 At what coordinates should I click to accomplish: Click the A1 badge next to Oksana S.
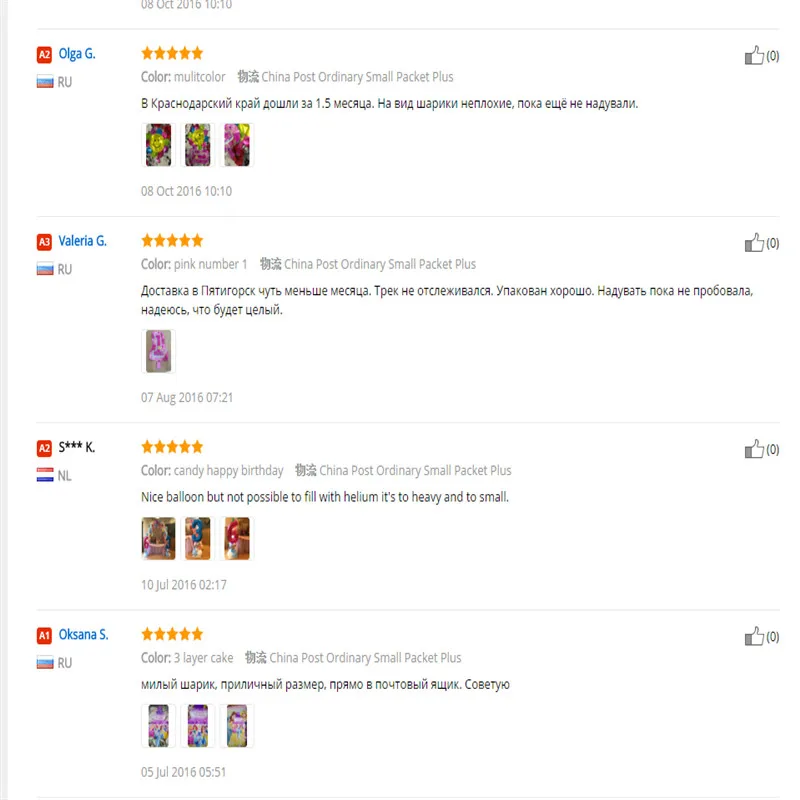(44, 635)
